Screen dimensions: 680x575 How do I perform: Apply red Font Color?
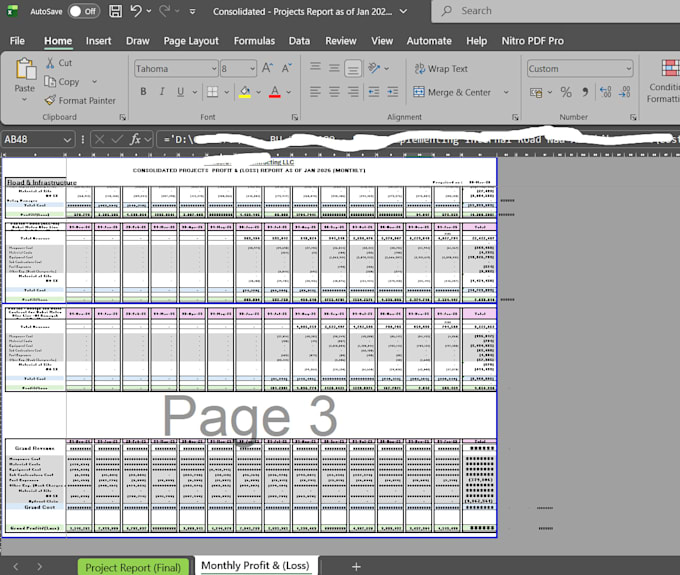tap(275, 92)
